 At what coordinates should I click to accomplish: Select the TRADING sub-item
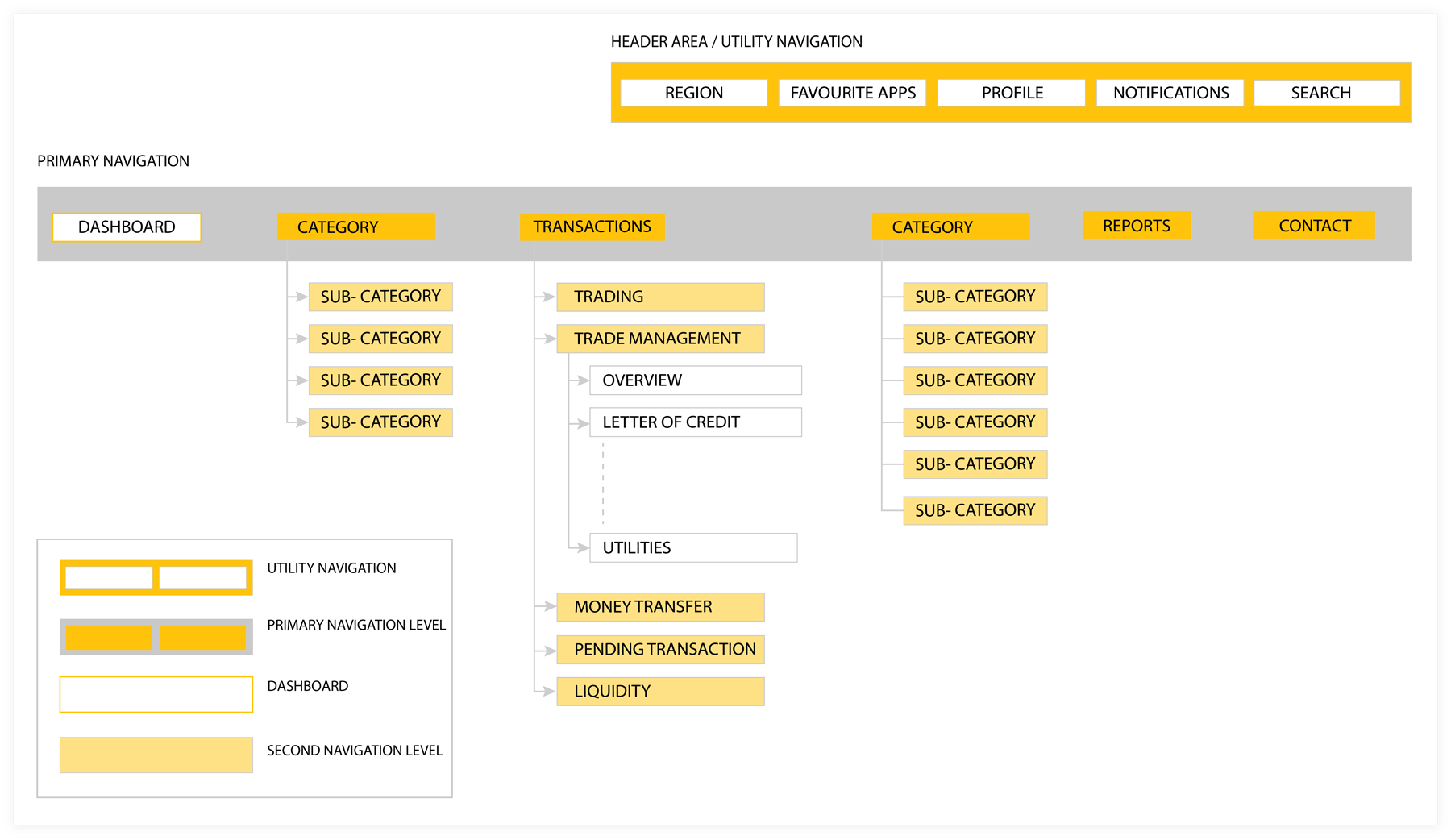click(x=660, y=297)
